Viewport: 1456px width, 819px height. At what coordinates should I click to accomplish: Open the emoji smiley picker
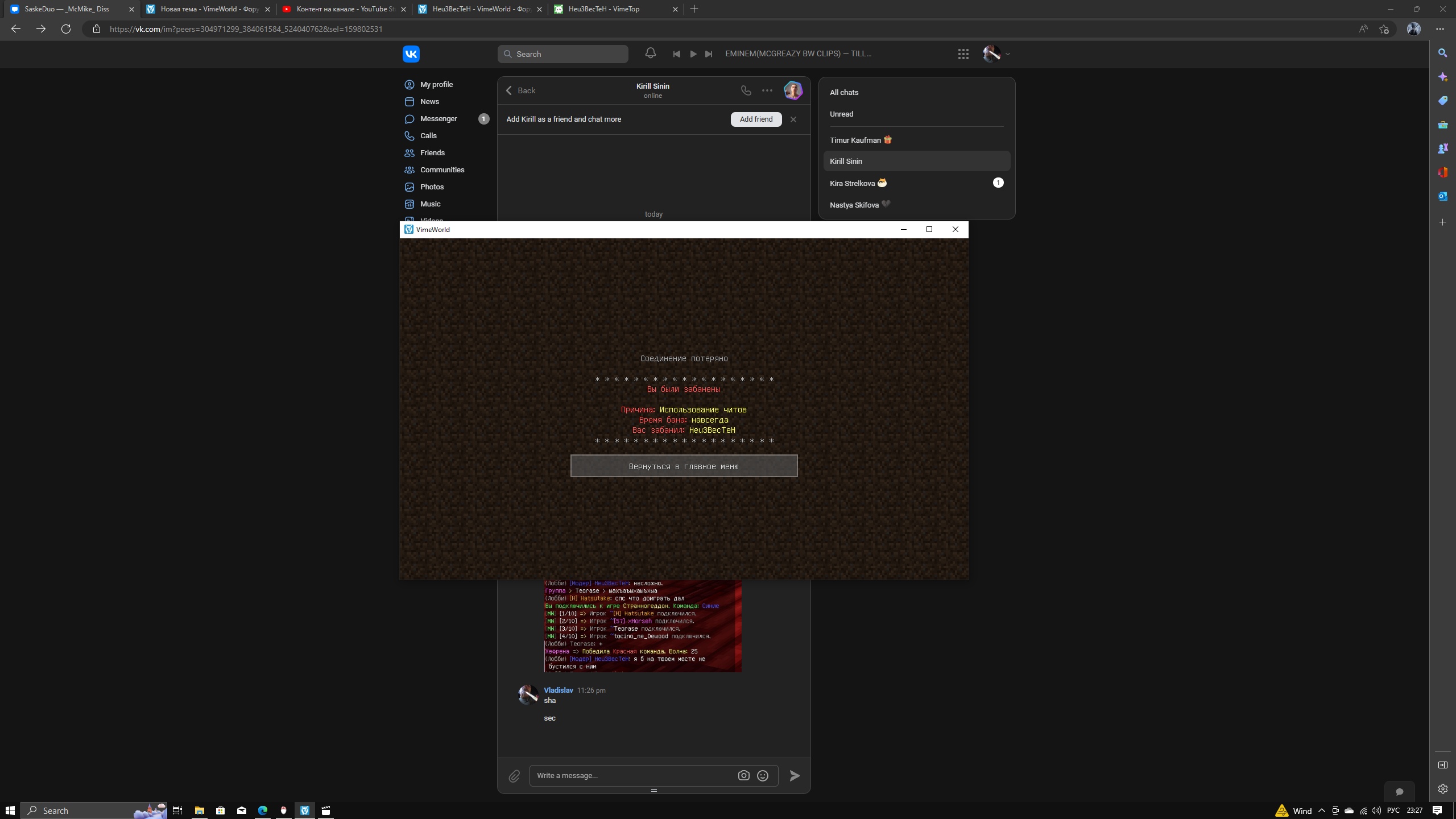[x=763, y=776]
